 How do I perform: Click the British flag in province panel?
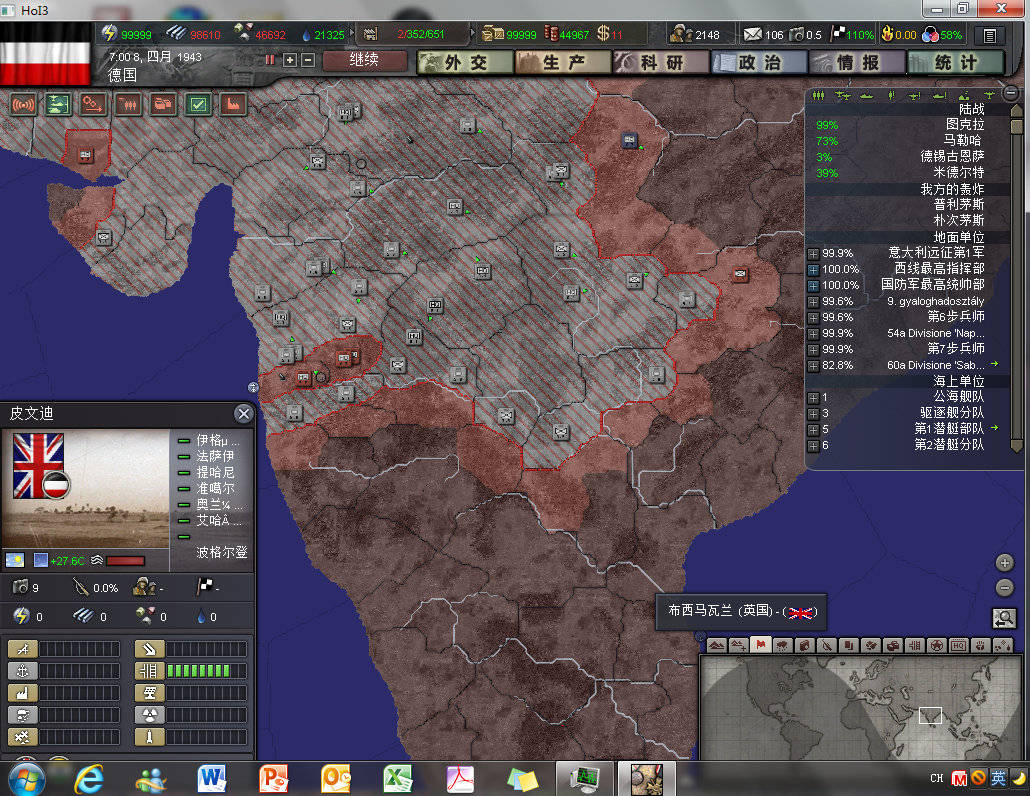point(38,465)
